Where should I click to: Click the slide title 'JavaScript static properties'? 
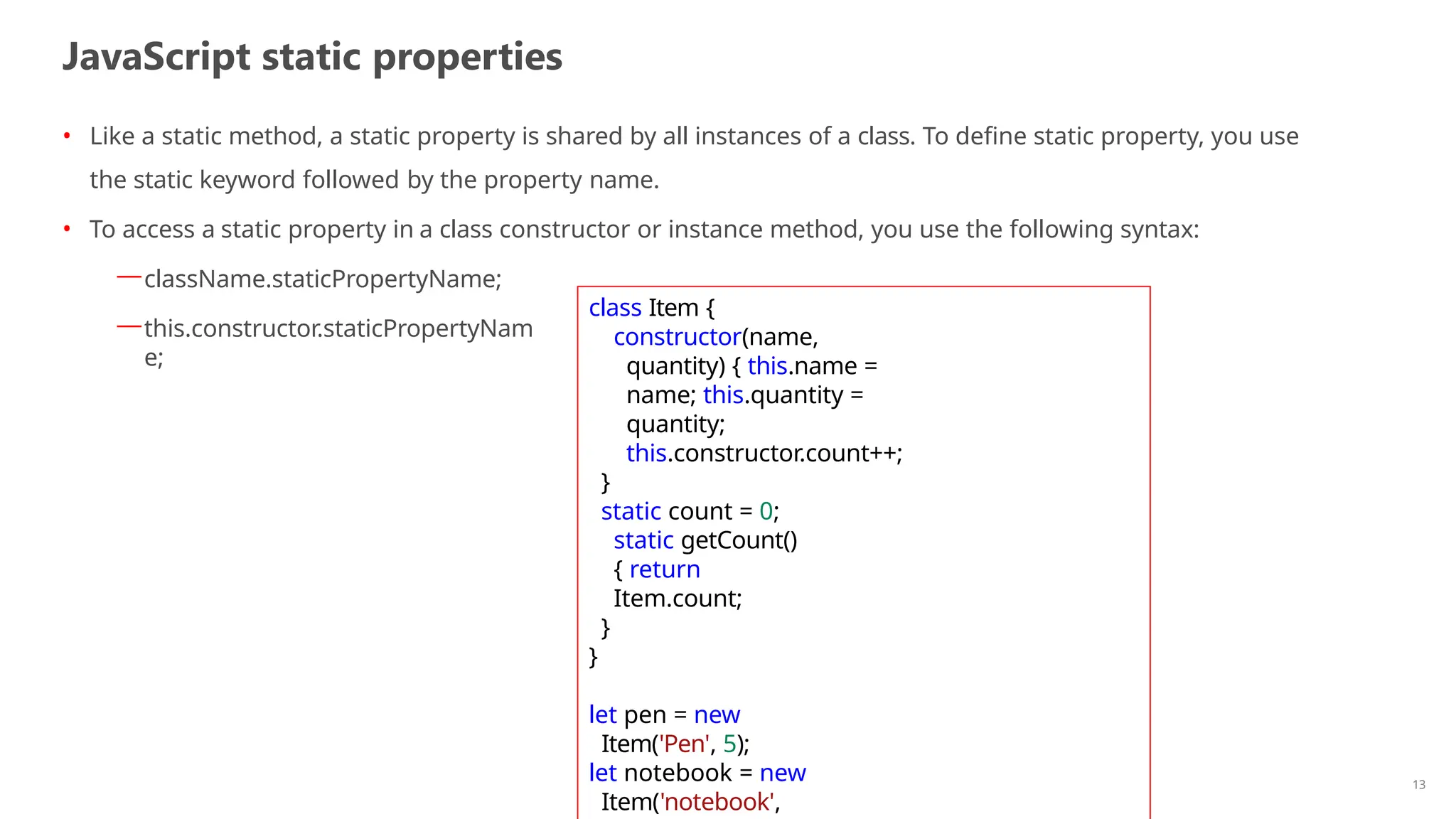pos(312,57)
